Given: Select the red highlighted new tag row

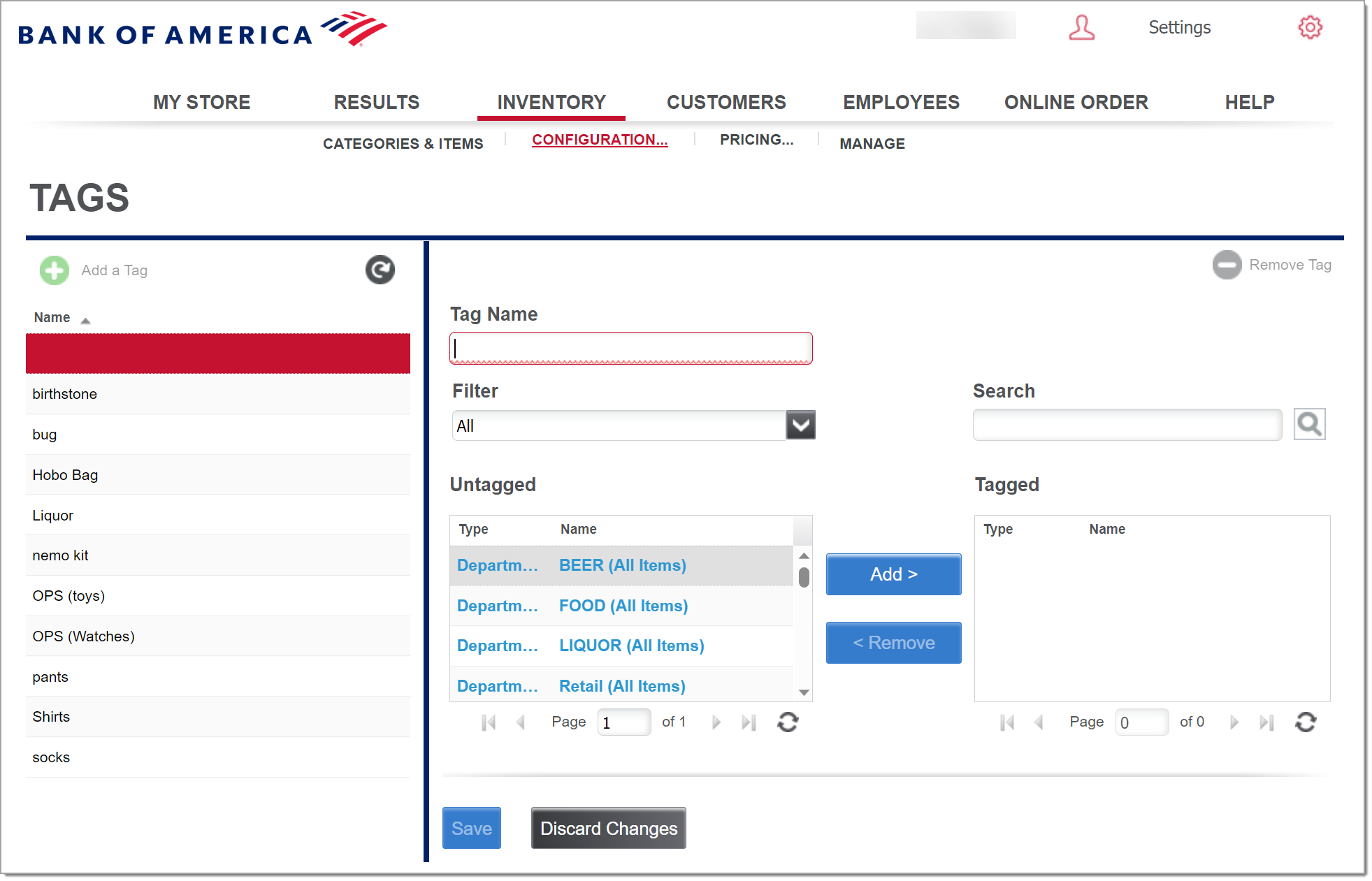Looking at the screenshot, I should point(218,354).
